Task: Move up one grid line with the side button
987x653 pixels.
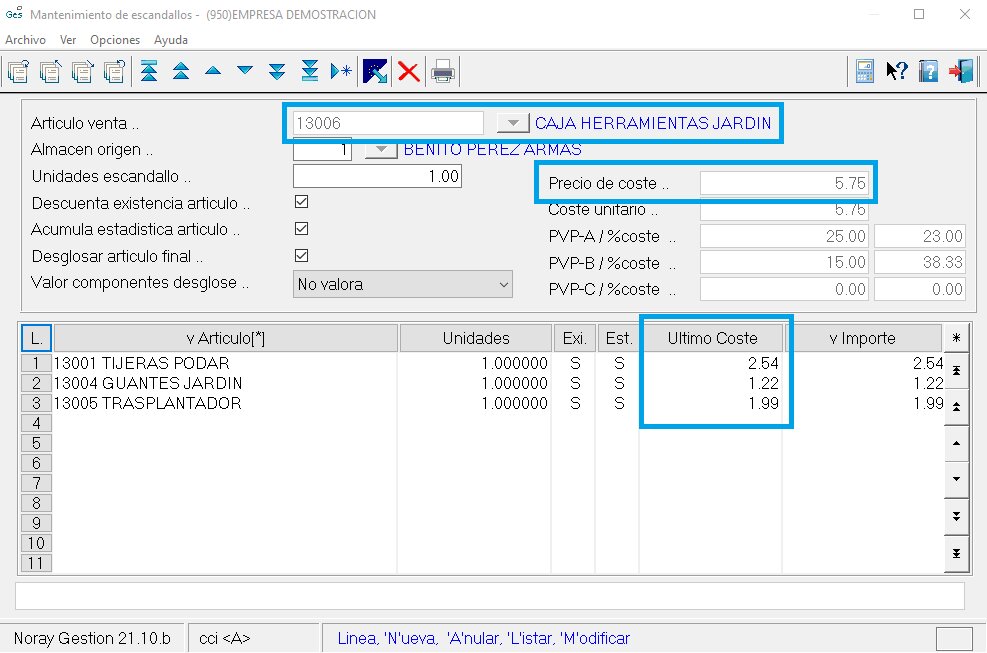Action: click(956, 443)
